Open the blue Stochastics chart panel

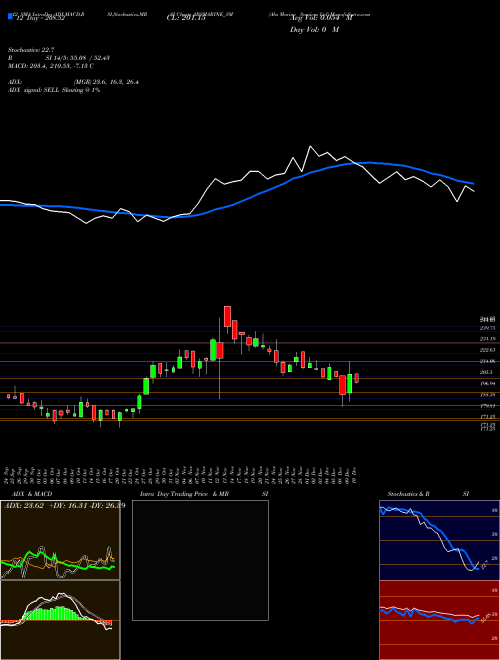[x=439, y=540]
